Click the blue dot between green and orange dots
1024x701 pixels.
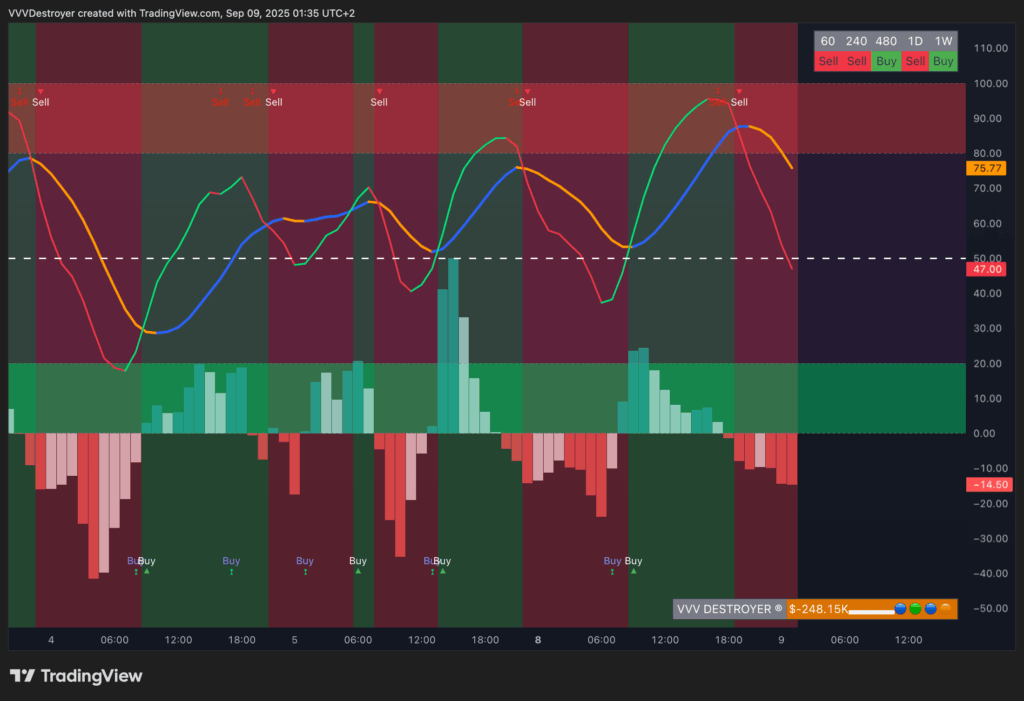click(x=930, y=609)
